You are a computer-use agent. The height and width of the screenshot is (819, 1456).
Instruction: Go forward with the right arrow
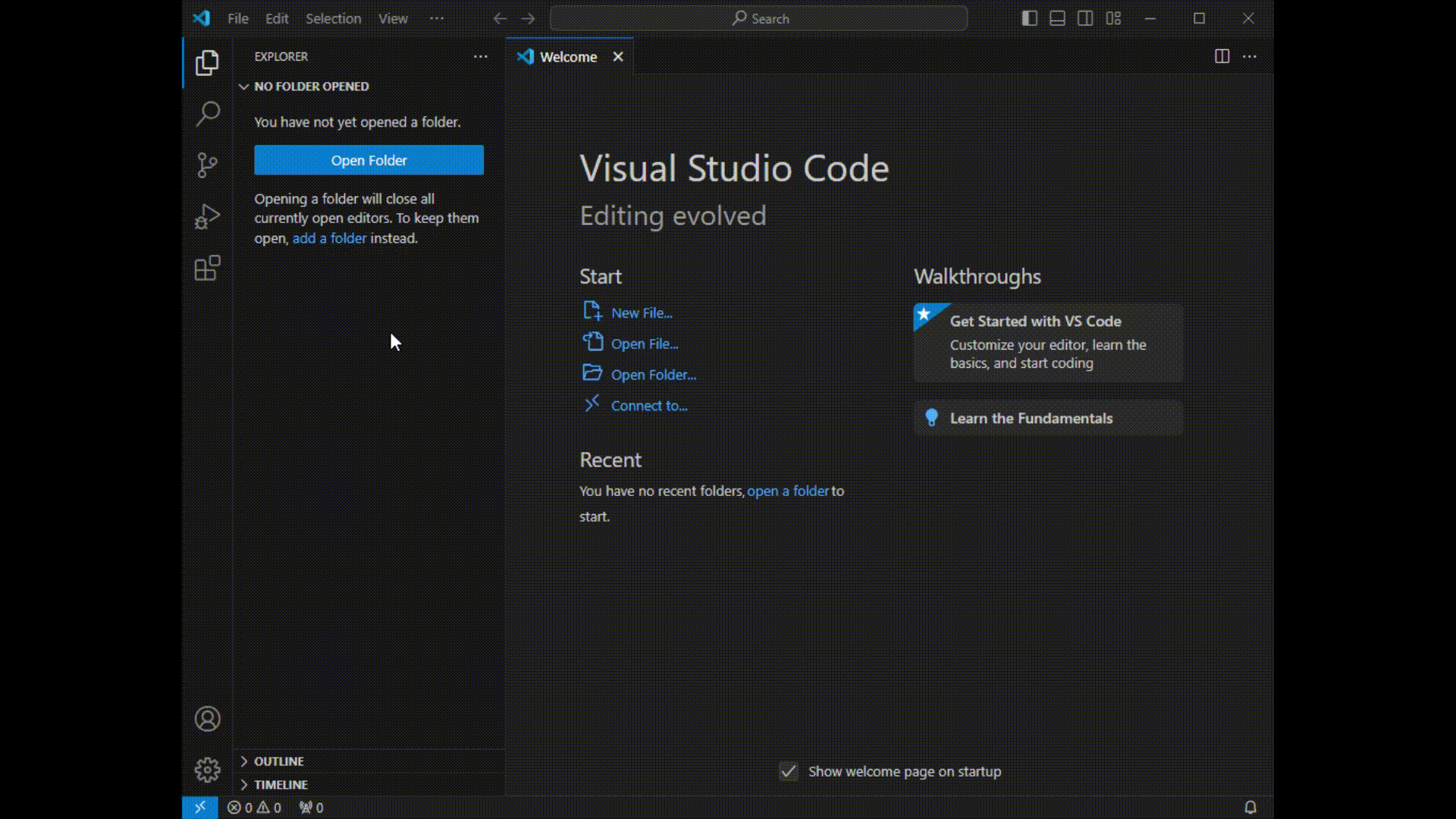(x=529, y=19)
